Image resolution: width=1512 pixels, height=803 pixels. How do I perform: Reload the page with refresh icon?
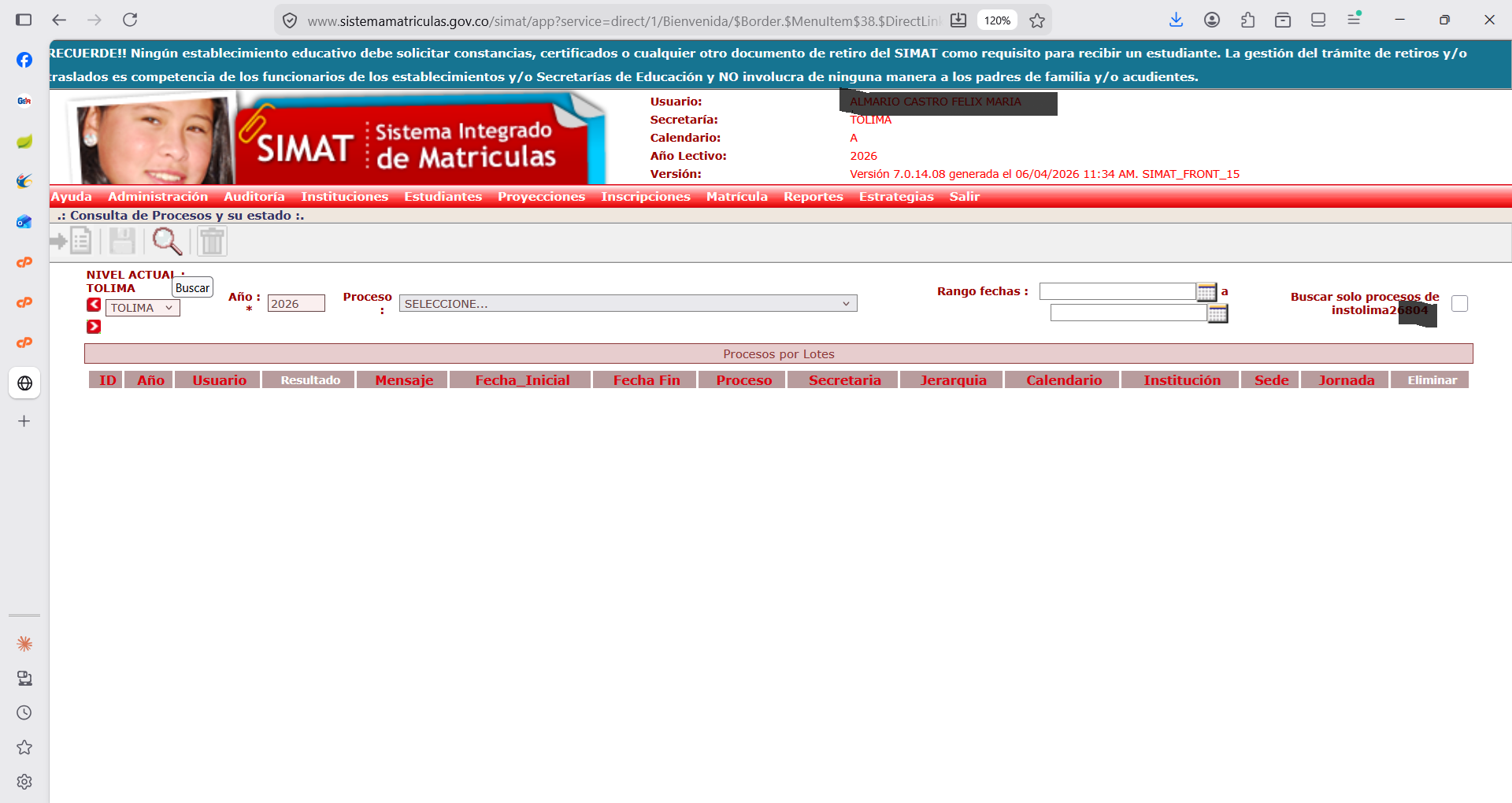point(130,20)
